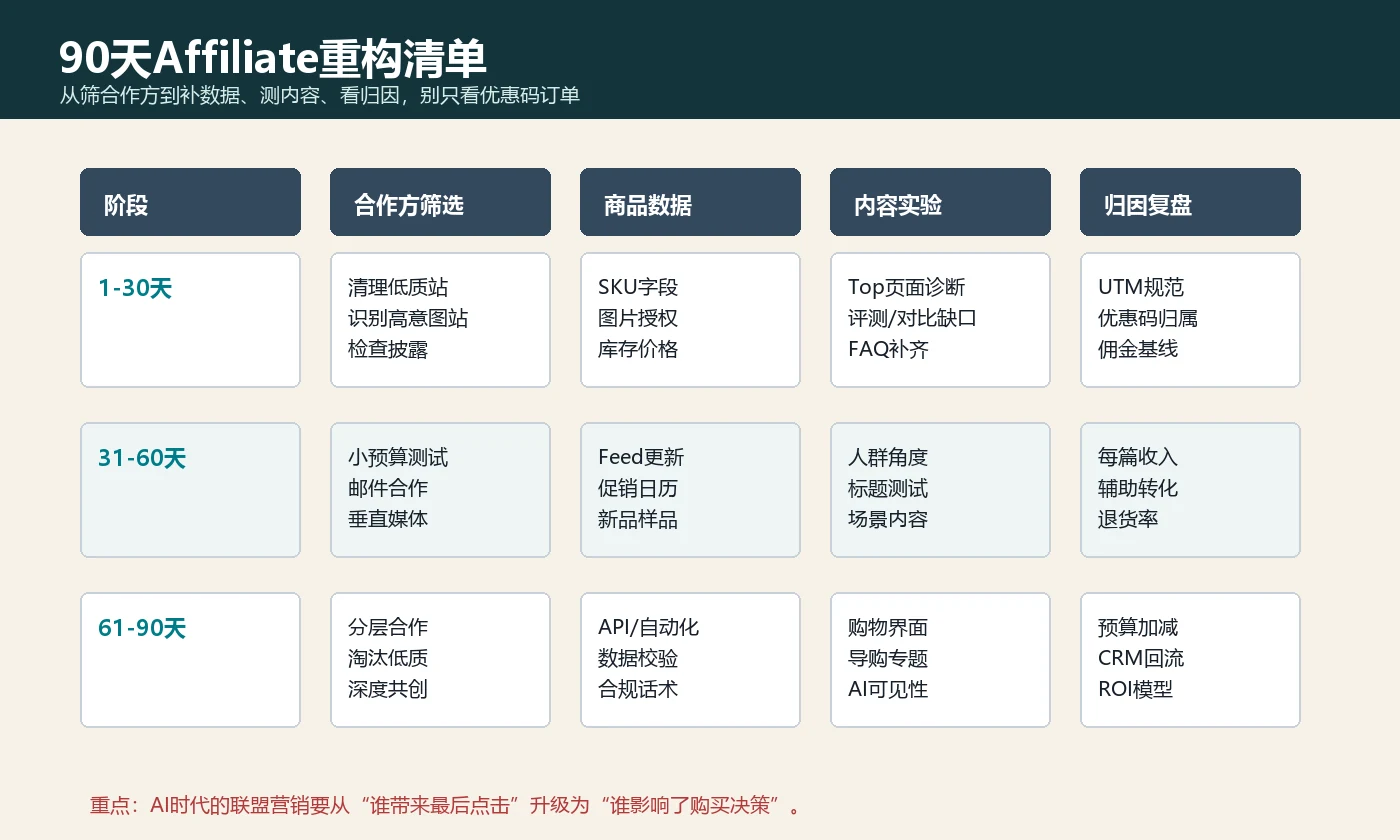Click the text 淘汰低质
This screenshot has width=1400, height=840.
click(388, 658)
